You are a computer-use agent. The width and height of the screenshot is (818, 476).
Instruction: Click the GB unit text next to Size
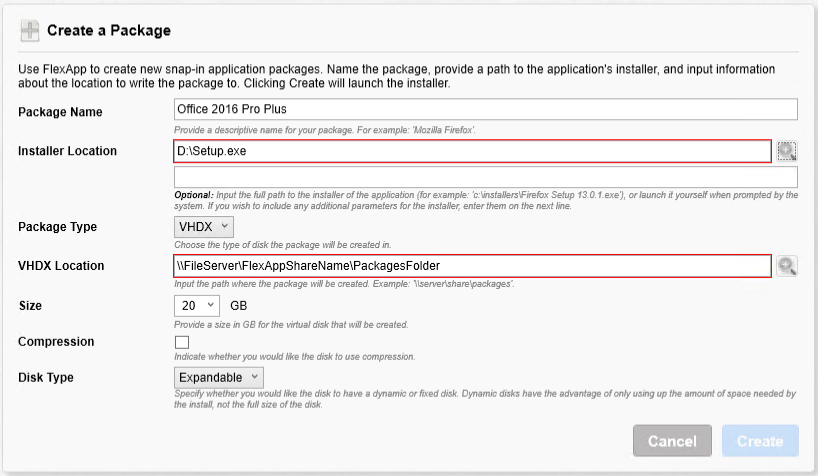tap(238, 306)
